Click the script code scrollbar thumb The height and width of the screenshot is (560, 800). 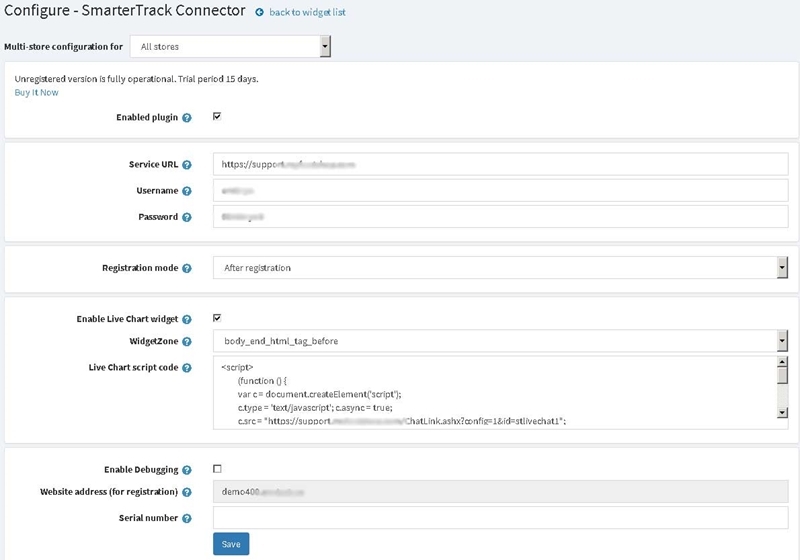(x=782, y=376)
